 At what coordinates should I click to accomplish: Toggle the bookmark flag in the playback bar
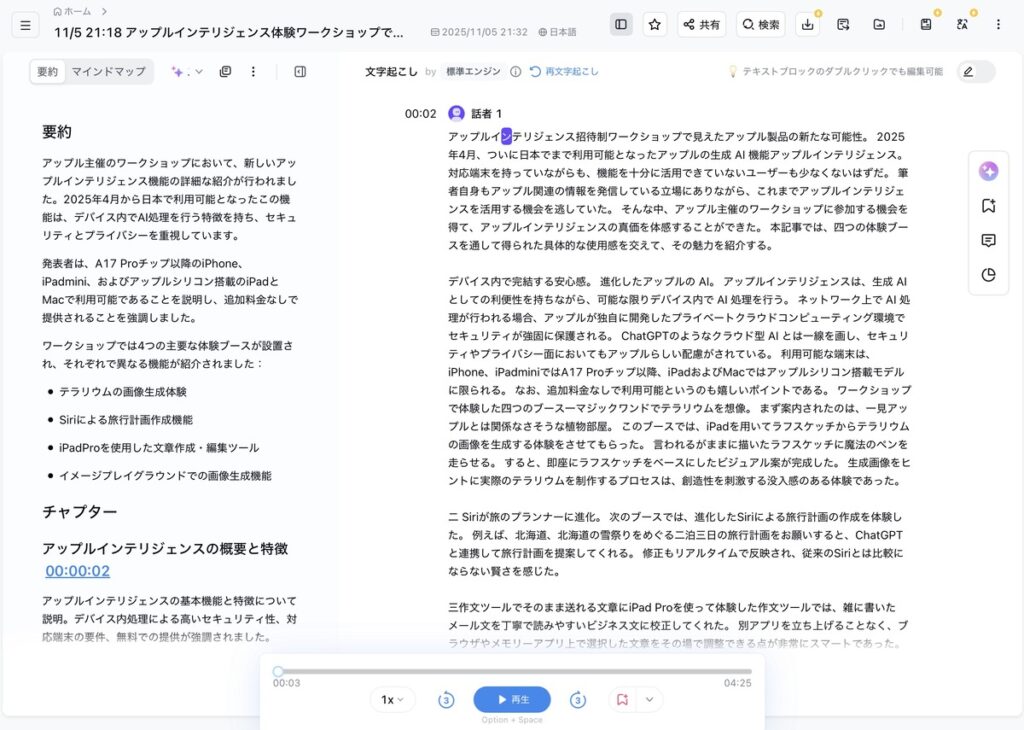point(622,699)
